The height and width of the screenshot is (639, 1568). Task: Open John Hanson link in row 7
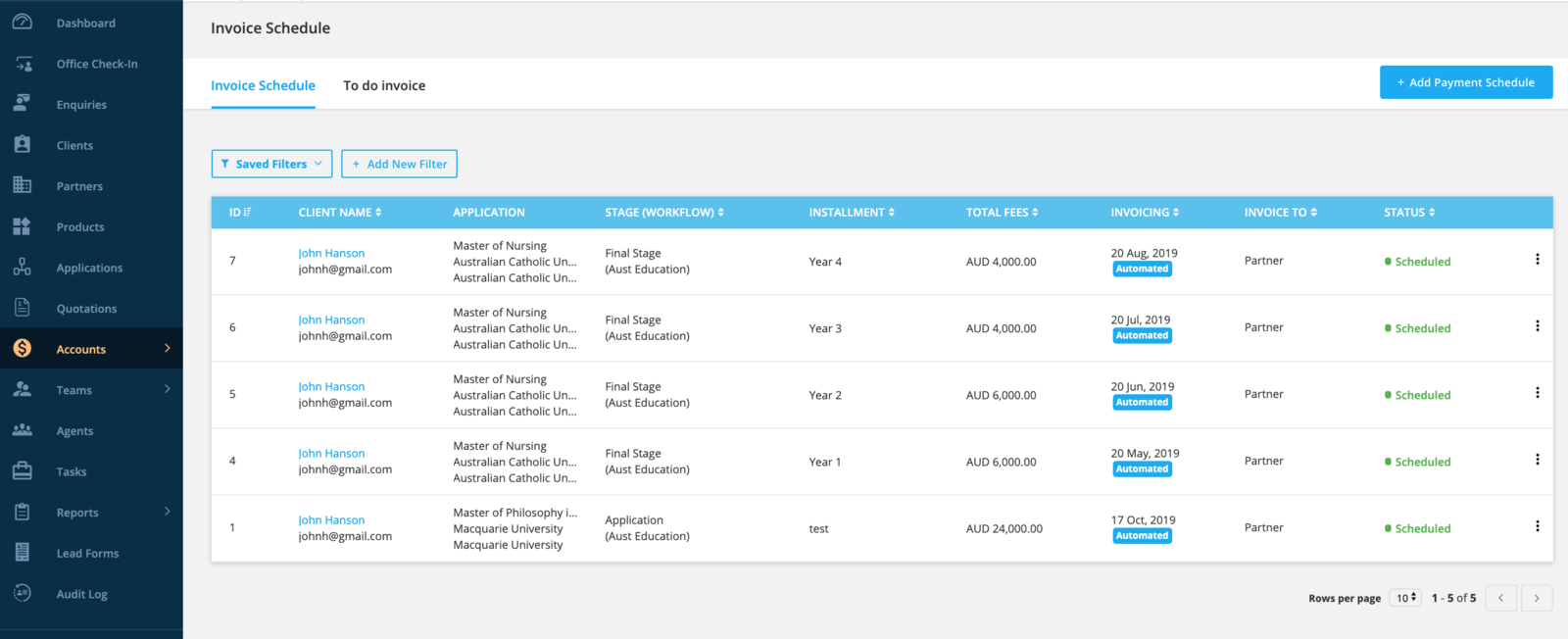coord(331,253)
